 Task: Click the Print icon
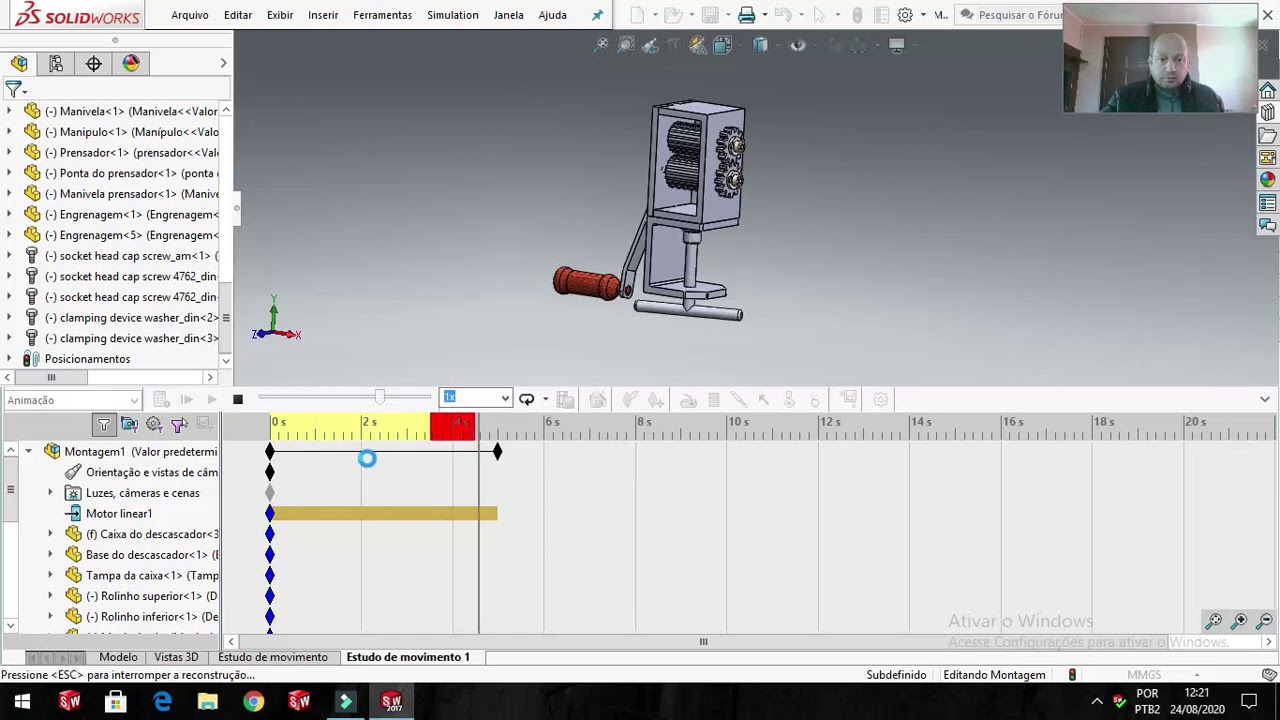tap(746, 15)
